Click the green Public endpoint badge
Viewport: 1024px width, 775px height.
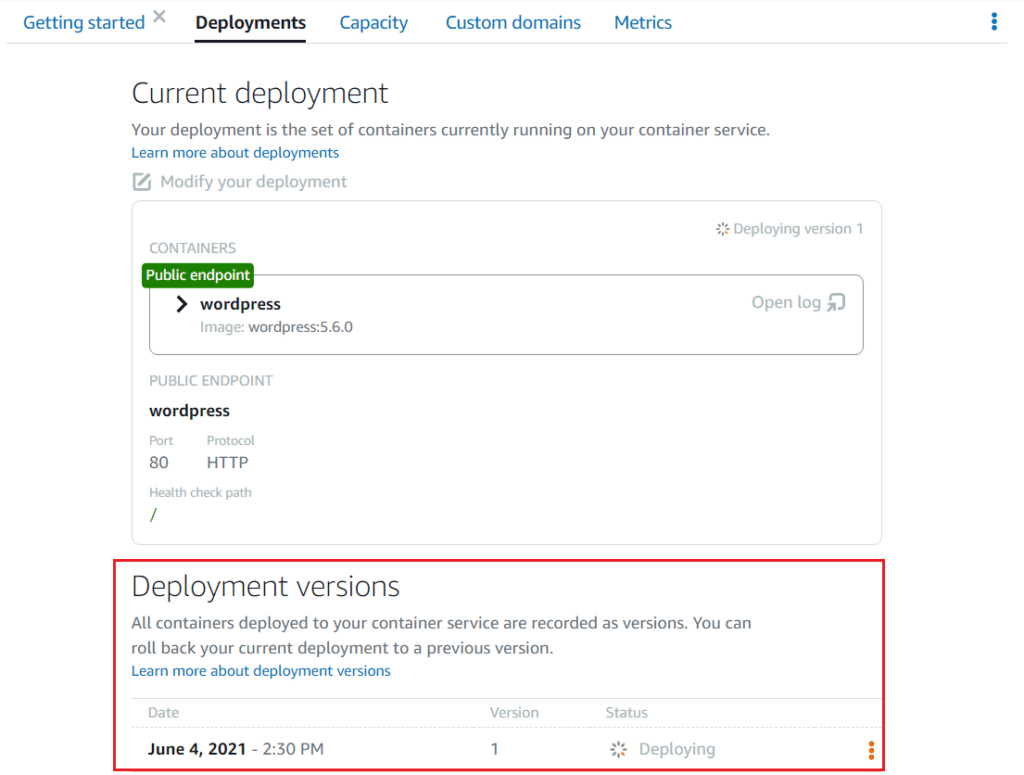click(x=197, y=275)
